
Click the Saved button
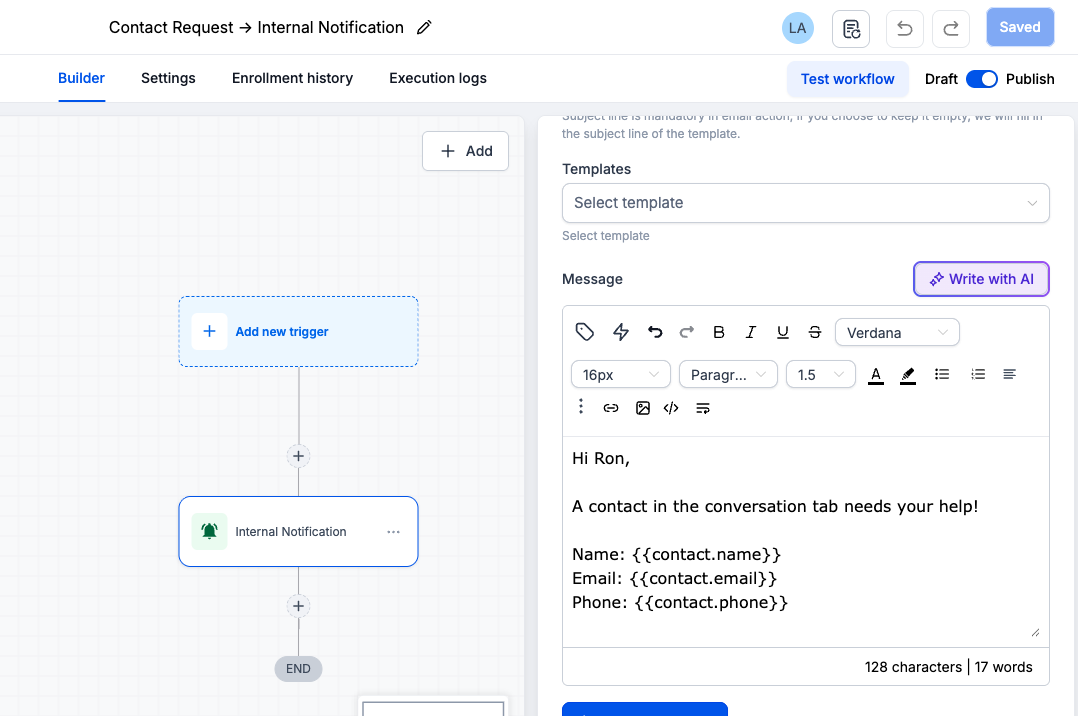(1020, 28)
